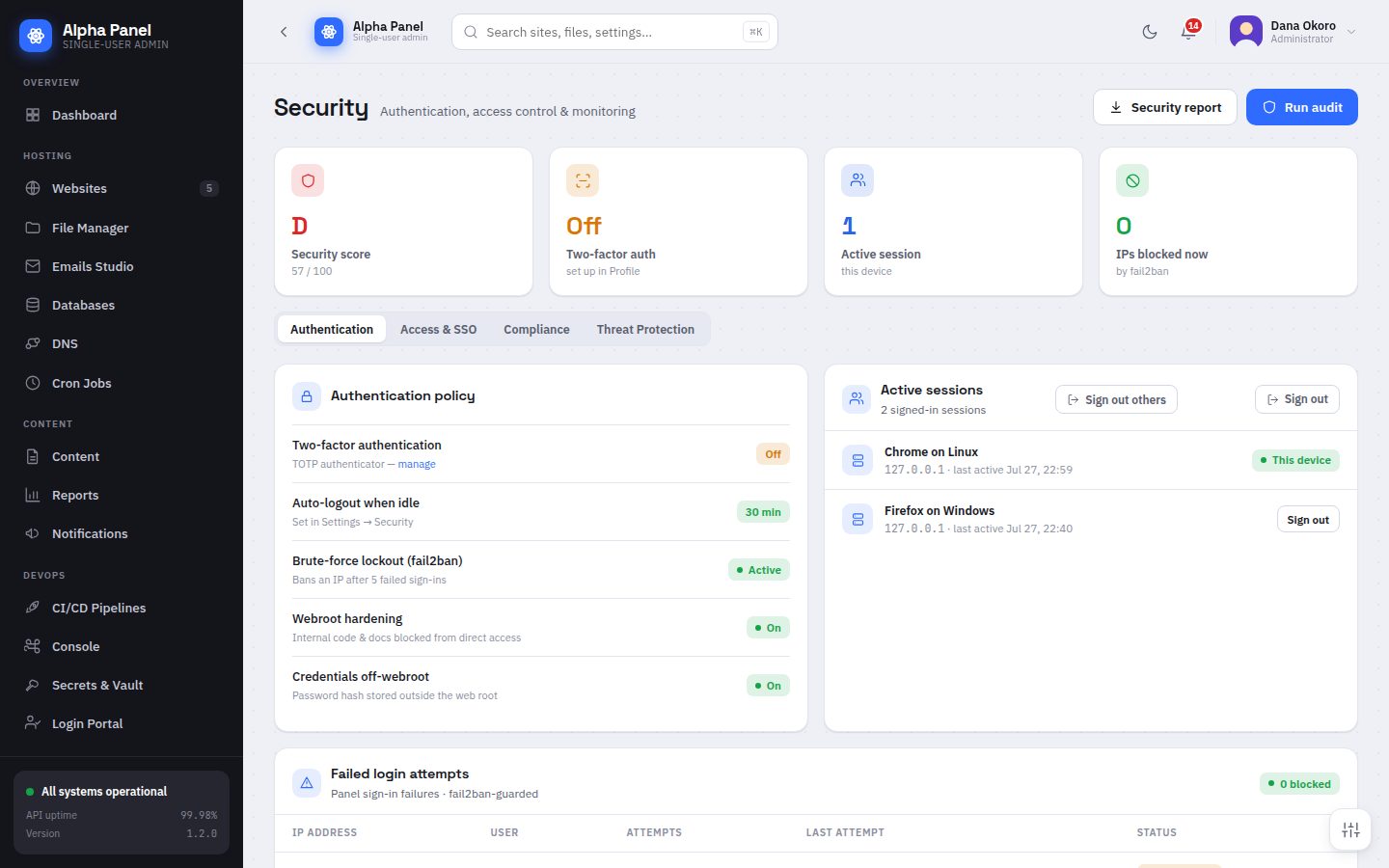Click Webroot hardening On badge
The image size is (1389, 868).
[768, 628]
